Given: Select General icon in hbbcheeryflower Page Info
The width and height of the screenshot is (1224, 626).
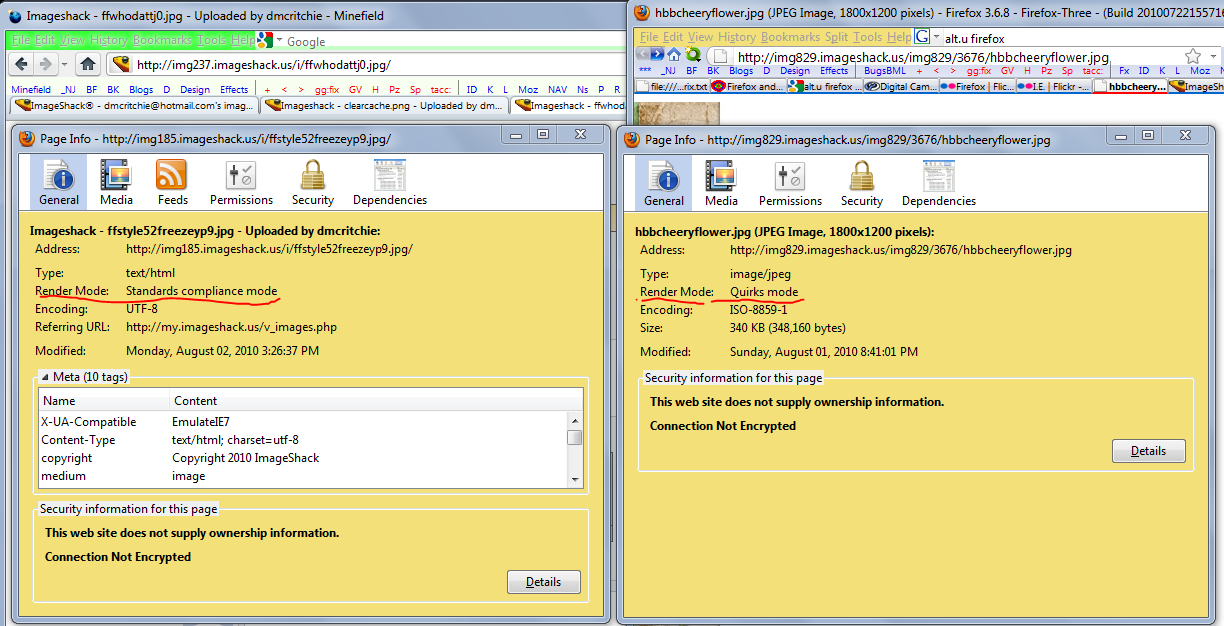Looking at the screenshot, I should 664,183.
